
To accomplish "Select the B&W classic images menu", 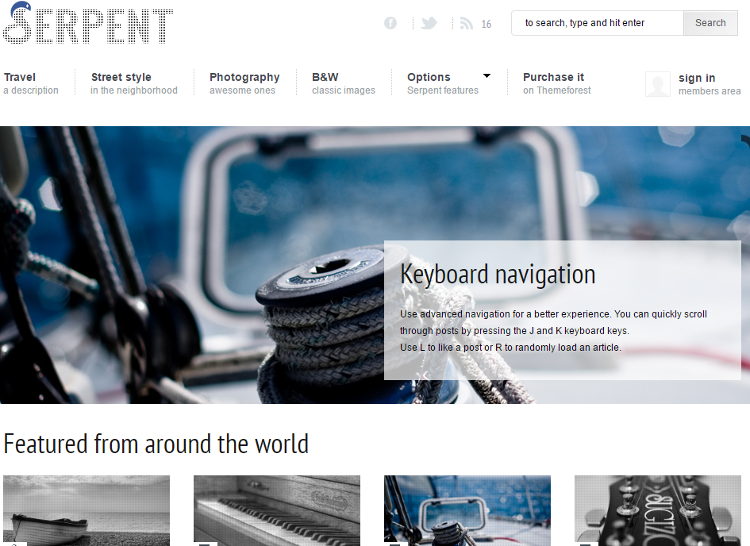I will click(x=343, y=83).
